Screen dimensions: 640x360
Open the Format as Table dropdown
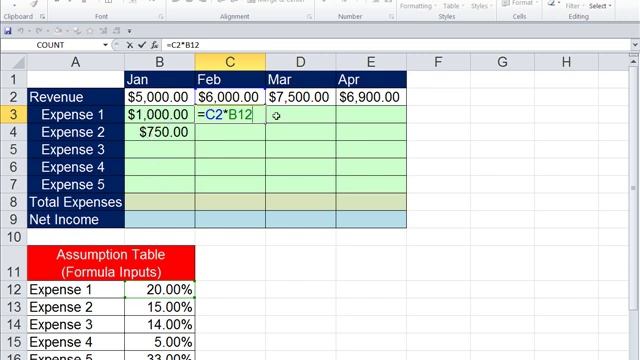coord(453,6)
